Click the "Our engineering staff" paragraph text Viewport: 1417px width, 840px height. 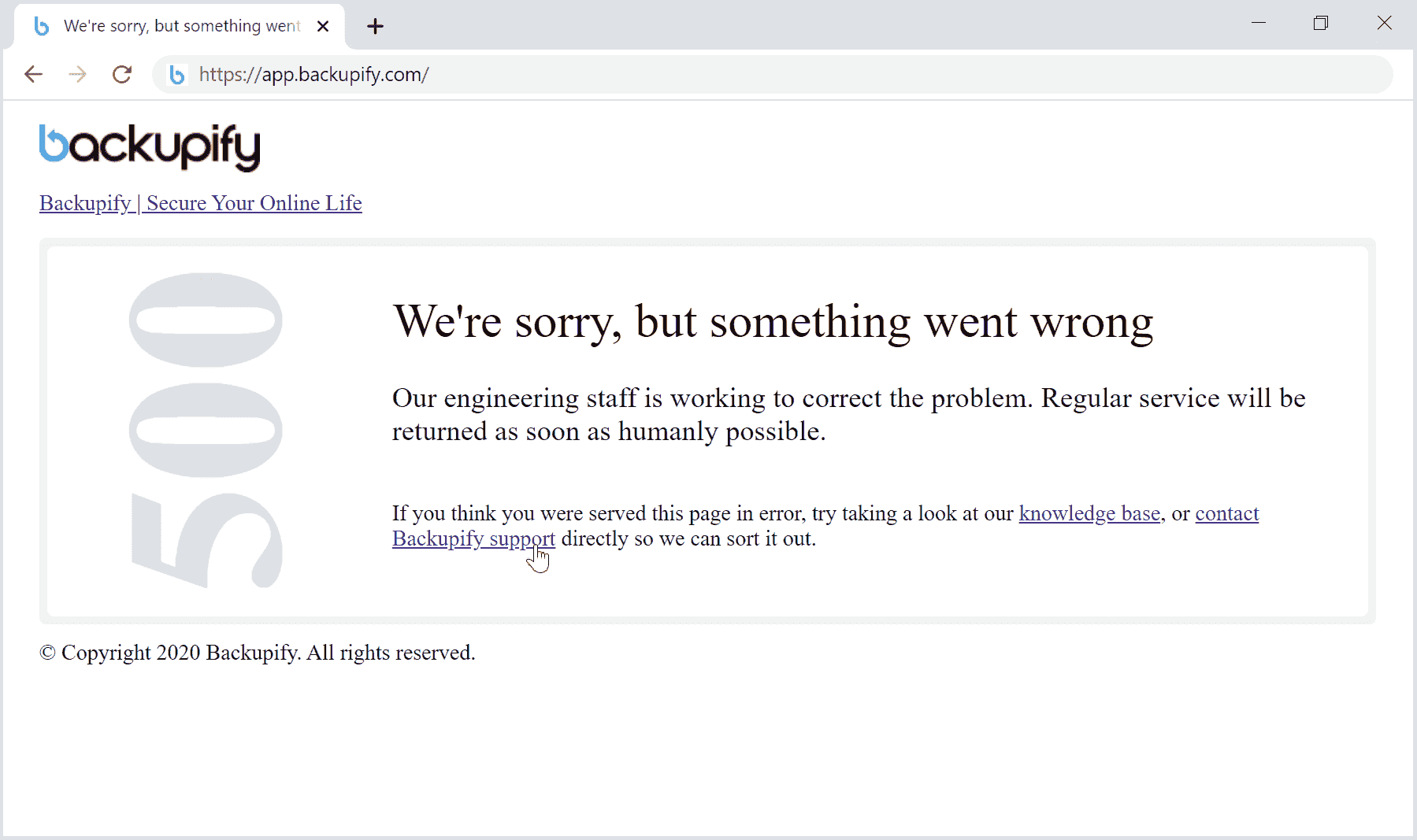tap(848, 414)
